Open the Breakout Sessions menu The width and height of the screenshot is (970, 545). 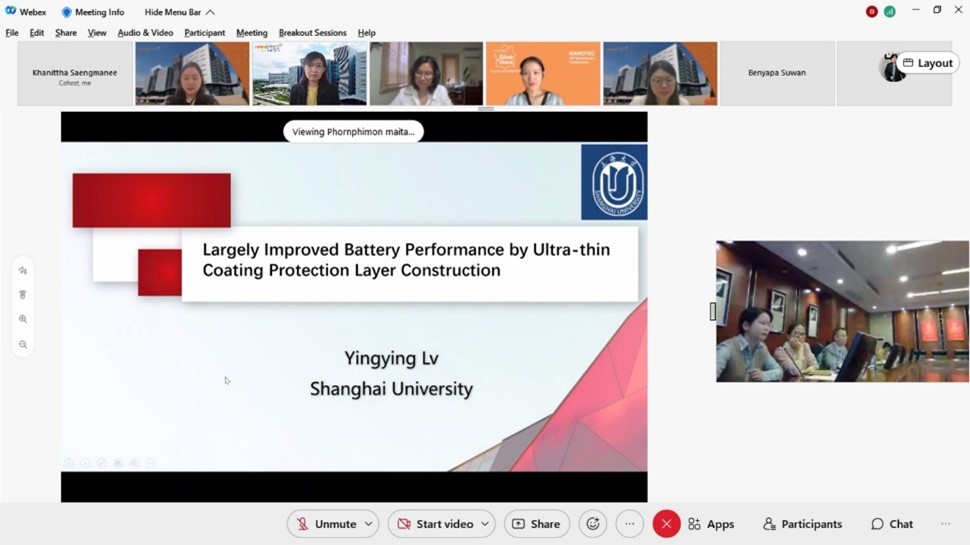click(x=312, y=33)
